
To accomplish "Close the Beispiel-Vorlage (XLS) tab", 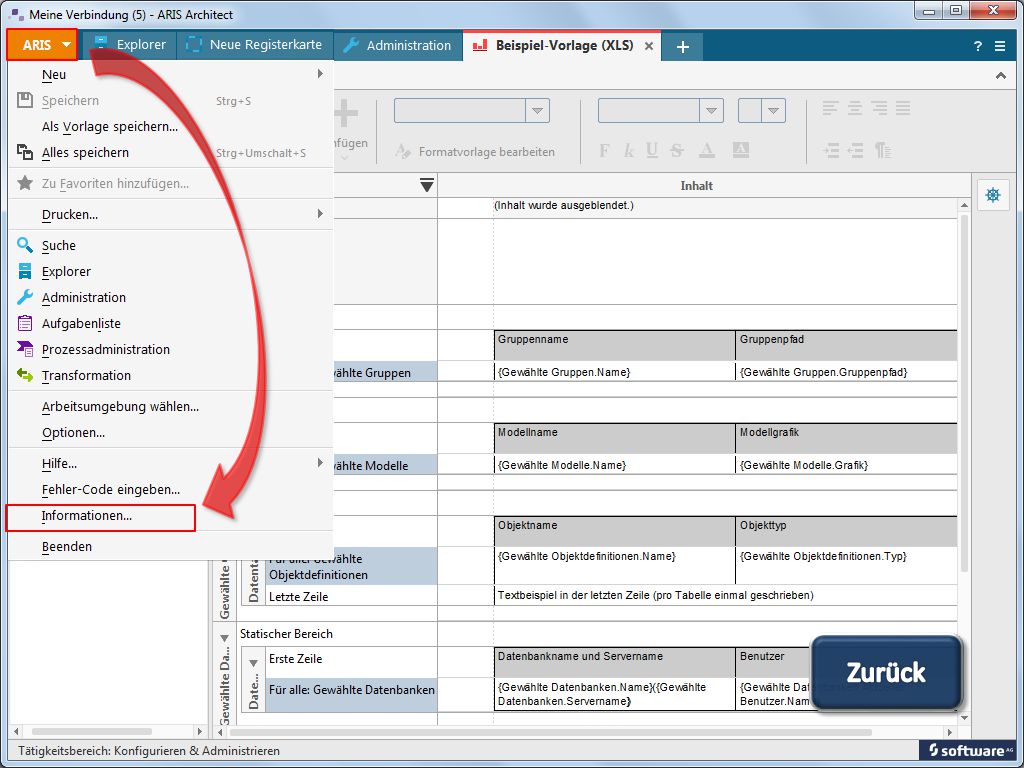I will coord(648,46).
